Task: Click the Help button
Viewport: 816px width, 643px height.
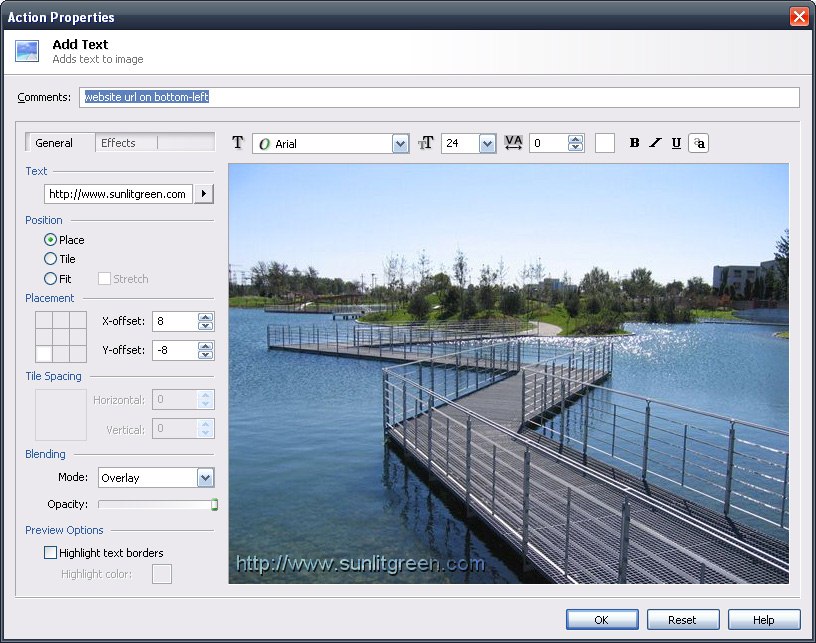Action: point(764,620)
